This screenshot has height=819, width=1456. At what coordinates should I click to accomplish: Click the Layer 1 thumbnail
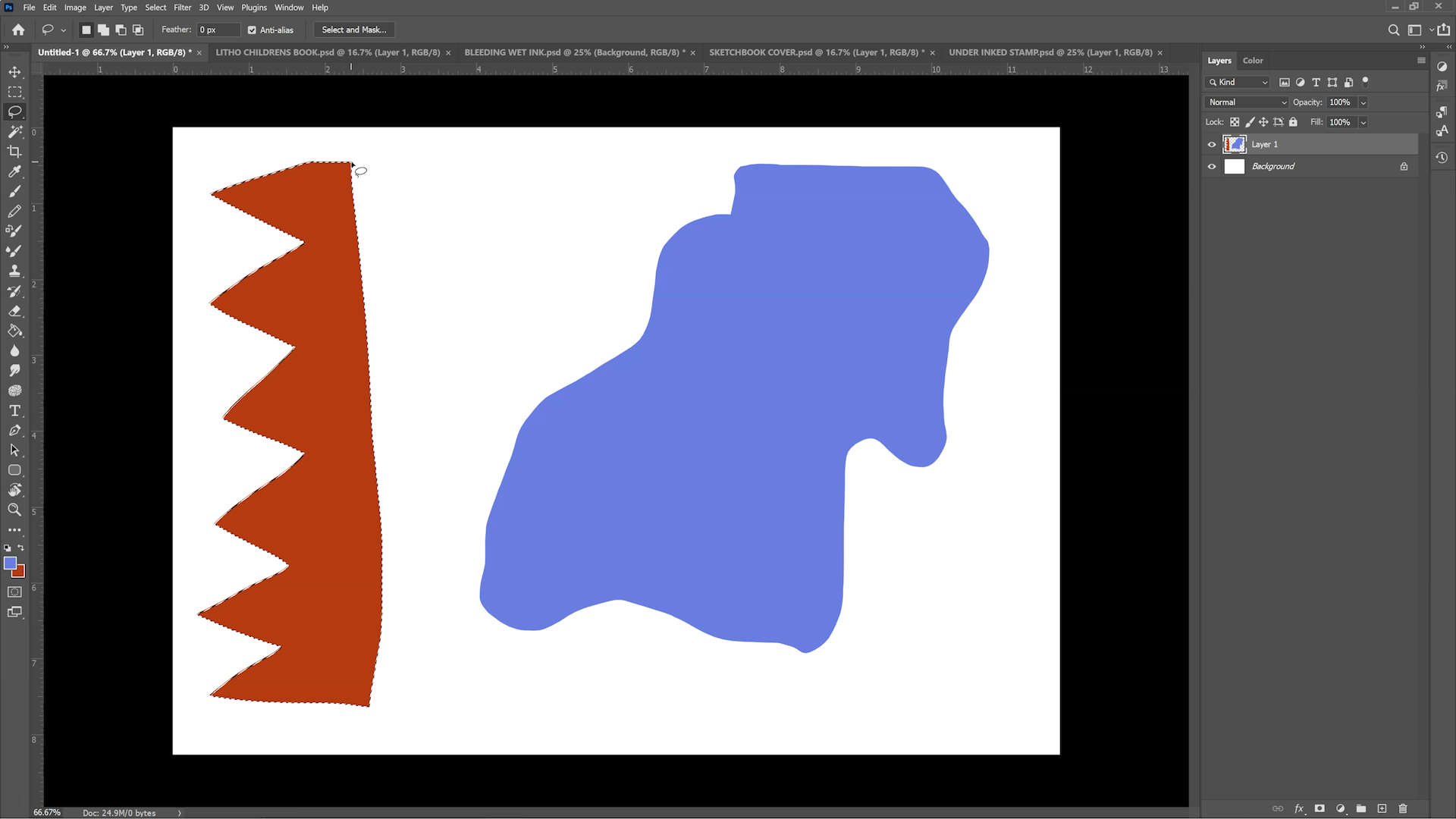[1235, 144]
